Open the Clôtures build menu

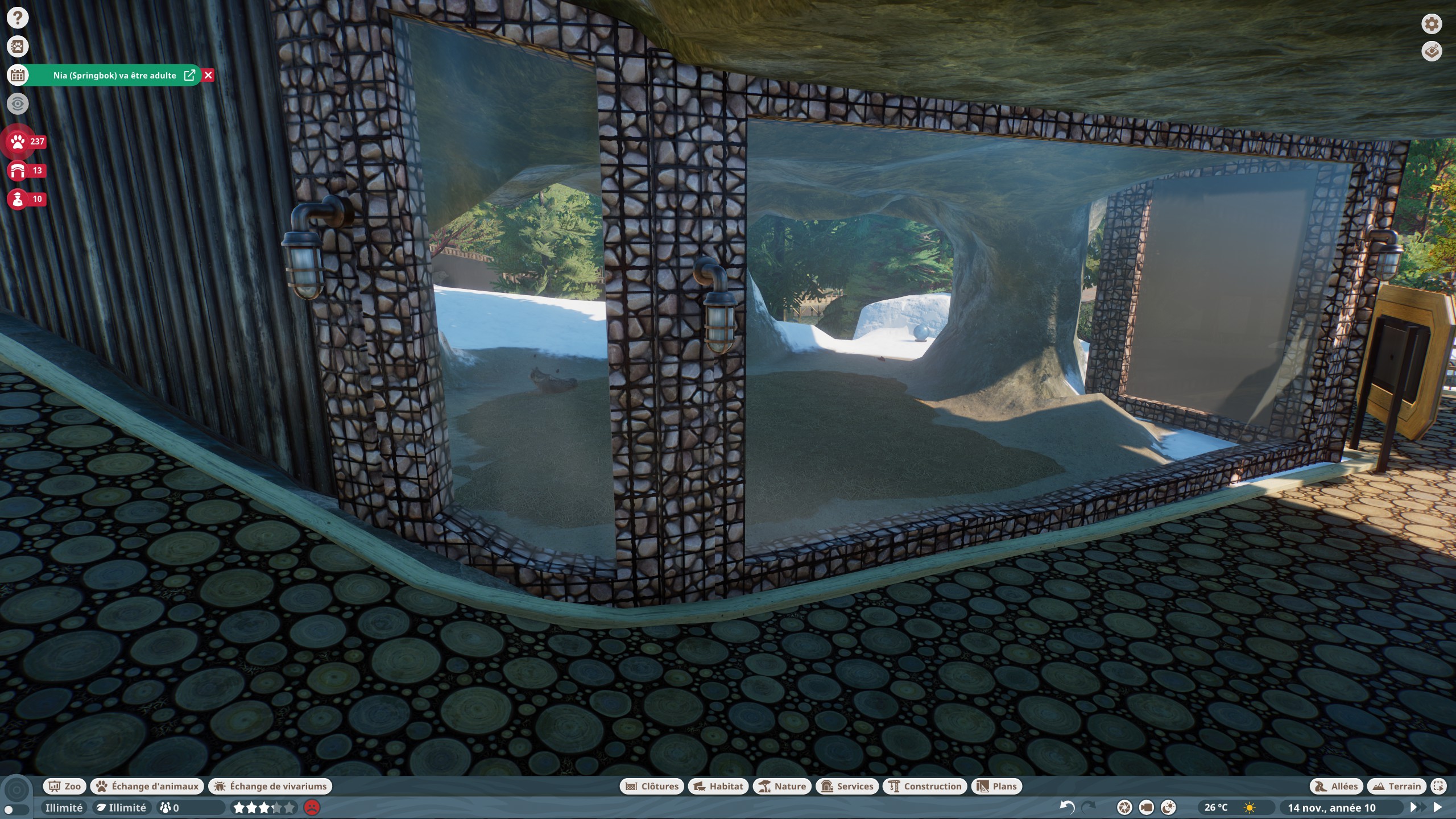(x=652, y=786)
